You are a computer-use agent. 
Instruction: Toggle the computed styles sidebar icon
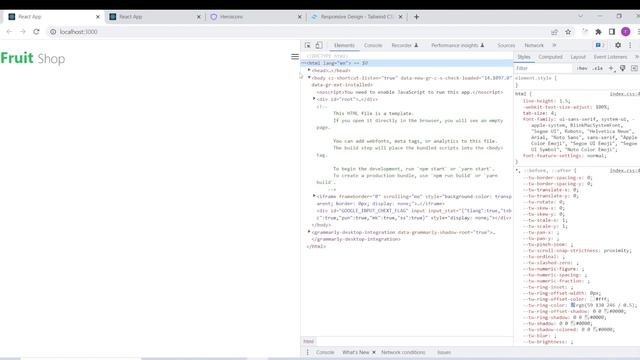click(x=634, y=68)
